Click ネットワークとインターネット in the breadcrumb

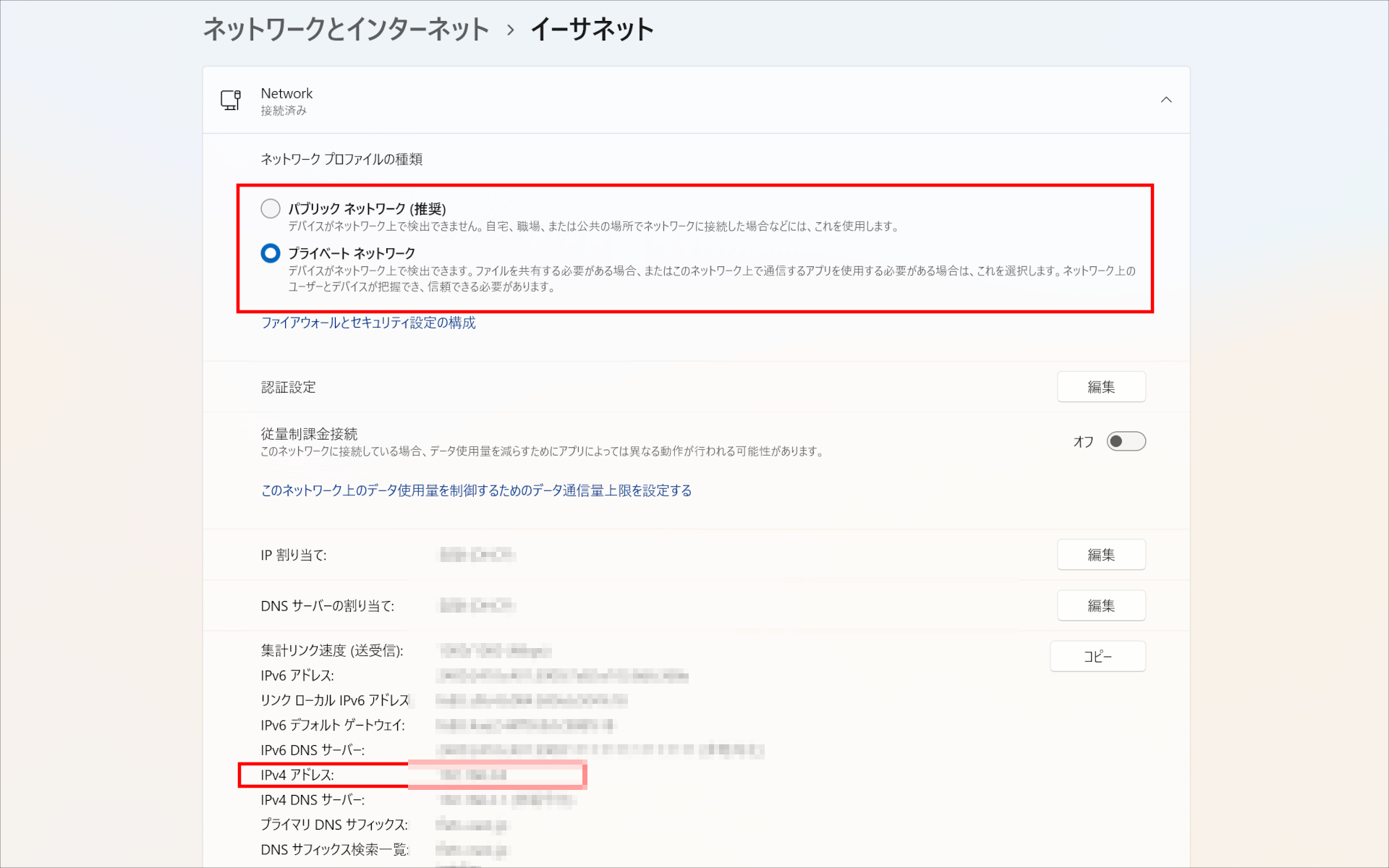pyautogui.click(x=346, y=30)
